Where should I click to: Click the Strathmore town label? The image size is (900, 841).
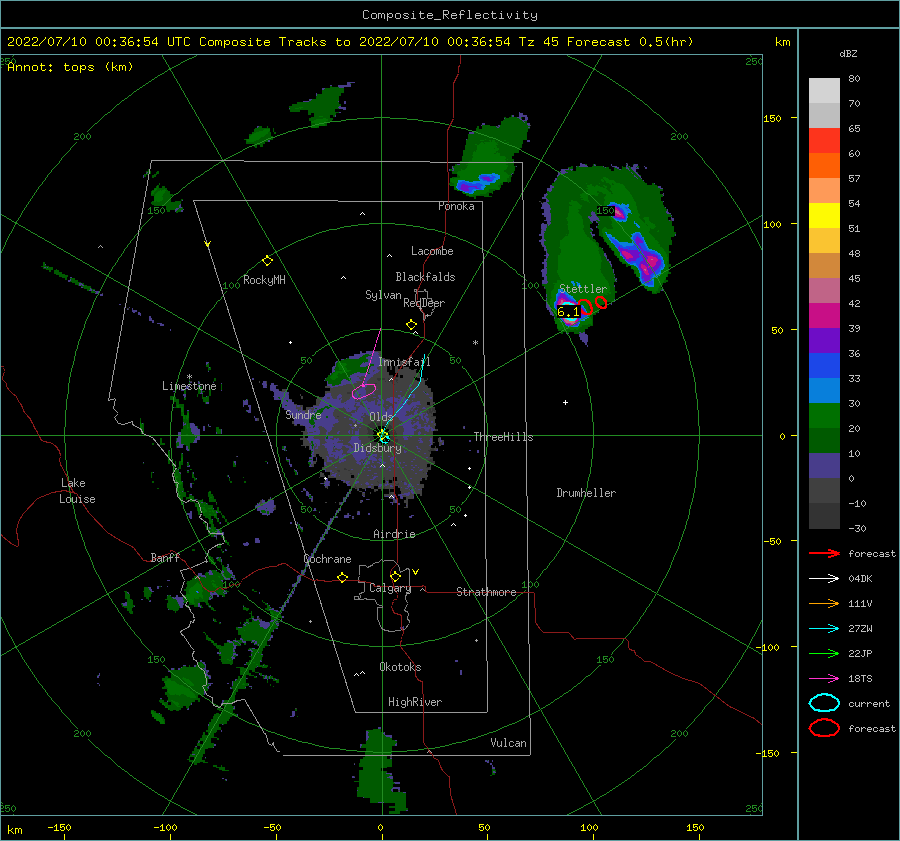coord(486,592)
